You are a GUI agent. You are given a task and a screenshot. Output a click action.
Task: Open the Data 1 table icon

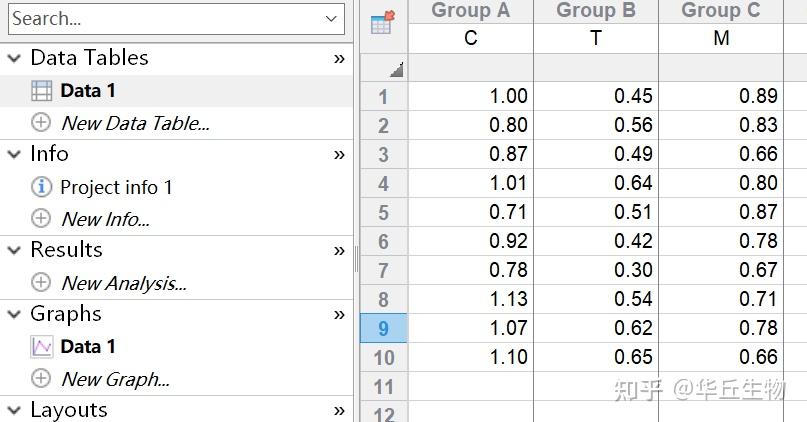click(x=42, y=91)
